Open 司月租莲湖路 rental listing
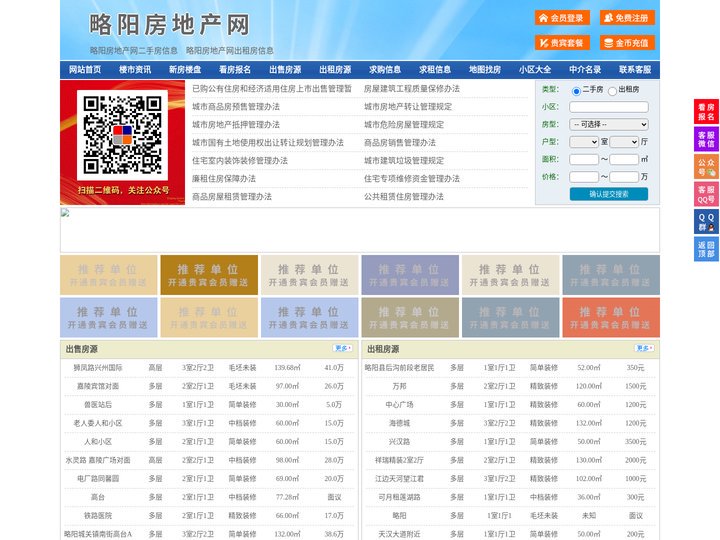The height and width of the screenshot is (540, 720). (x=399, y=497)
